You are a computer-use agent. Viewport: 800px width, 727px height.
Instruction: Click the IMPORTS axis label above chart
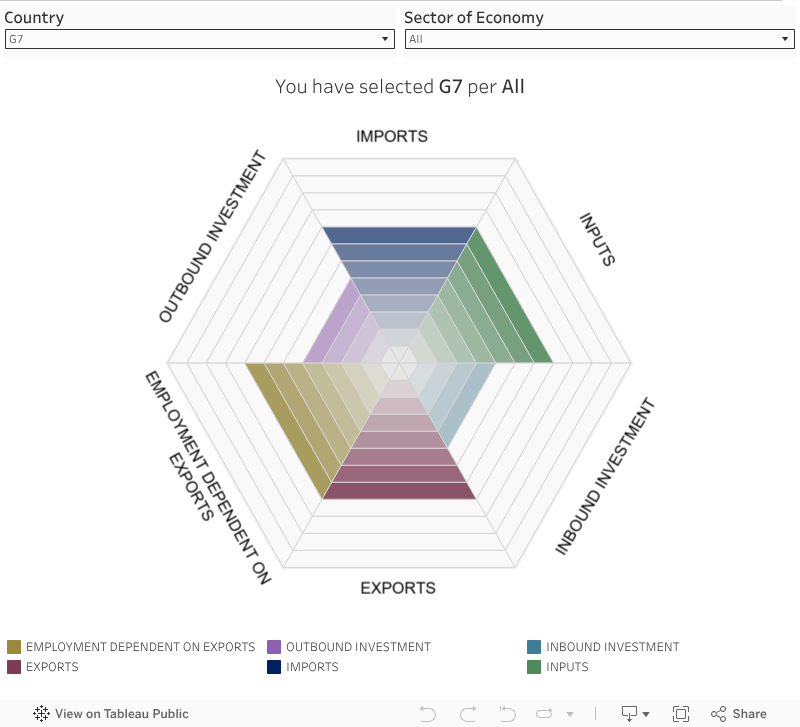tap(392, 136)
